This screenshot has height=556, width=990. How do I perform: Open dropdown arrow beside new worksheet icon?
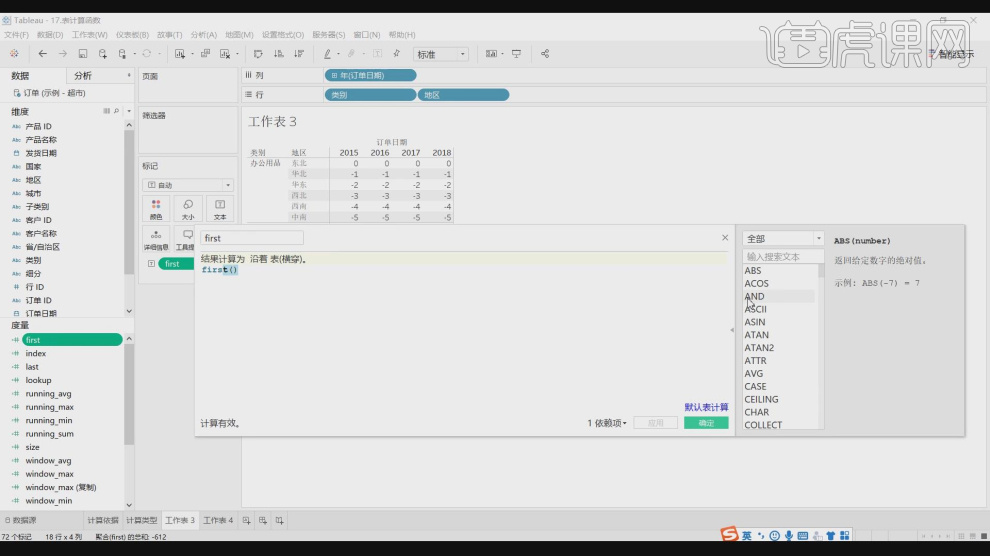tap(192, 54)
